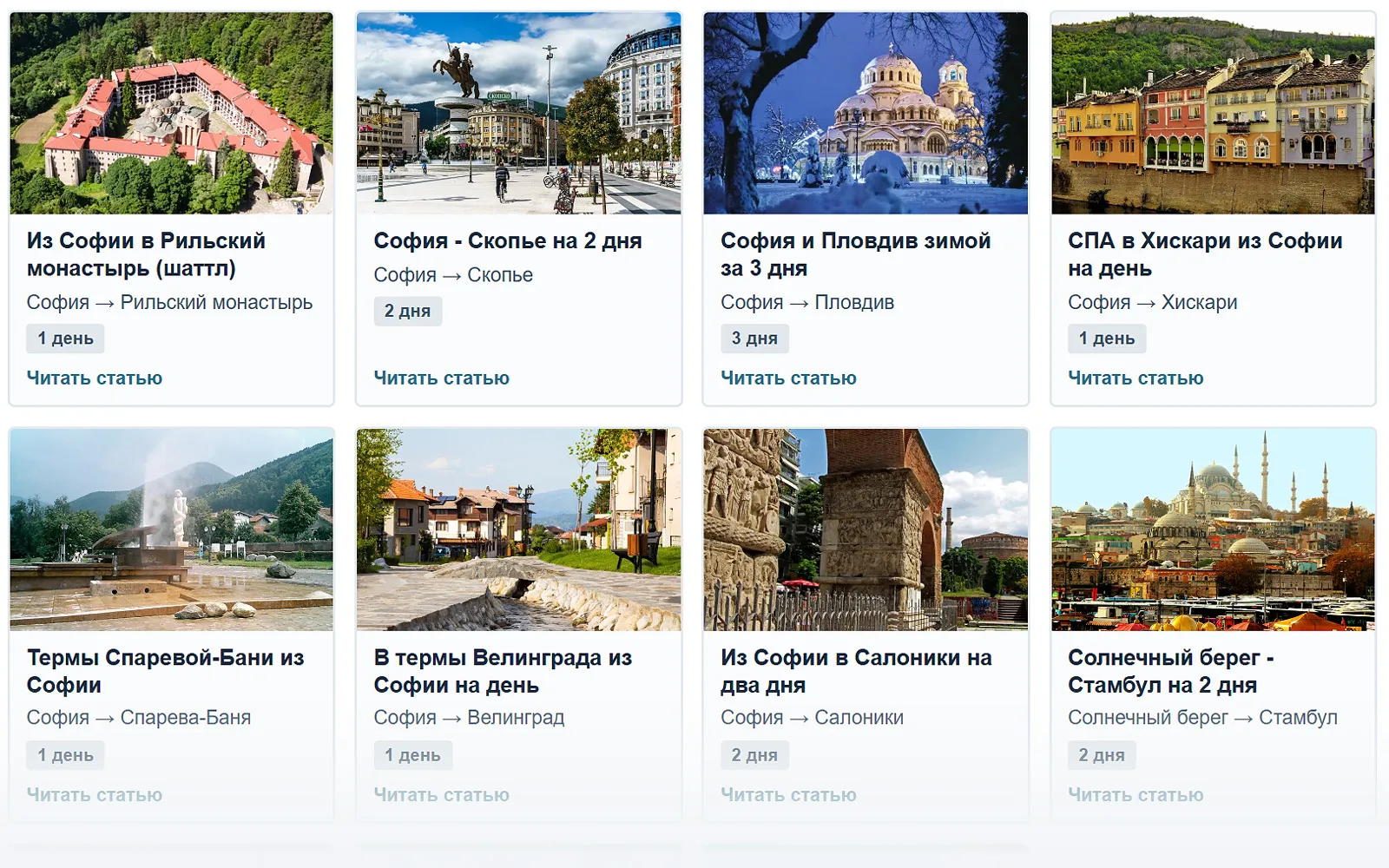Open title 'Из Софии в Салоники на два дня'
This screenshot has width=1389, height=868.
click(x=856, y=671)
